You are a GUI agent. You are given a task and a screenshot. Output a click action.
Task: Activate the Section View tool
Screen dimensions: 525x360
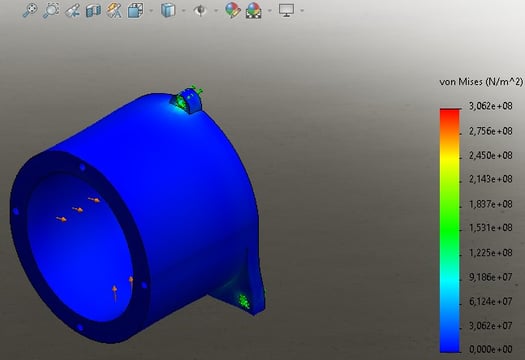pyautogui.click(x=93, y=11)
